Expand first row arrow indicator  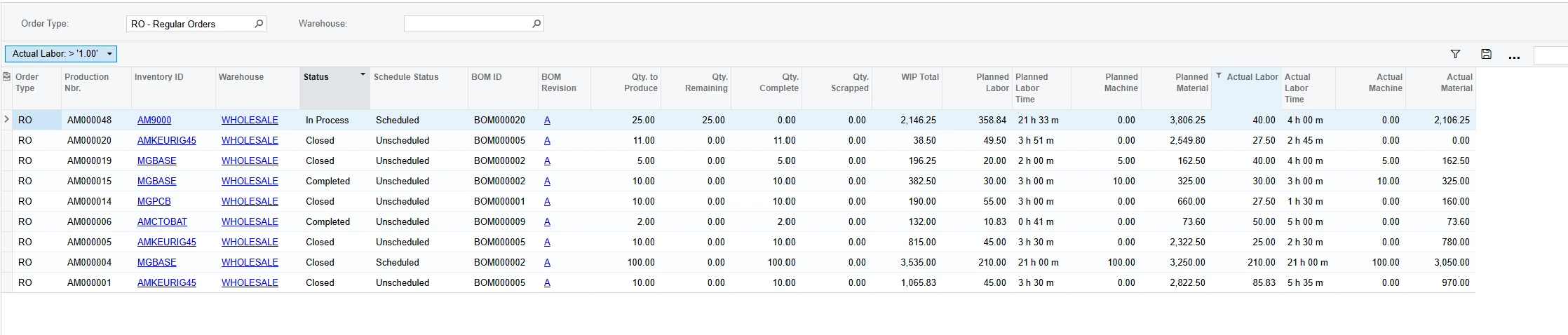[7, 120]
